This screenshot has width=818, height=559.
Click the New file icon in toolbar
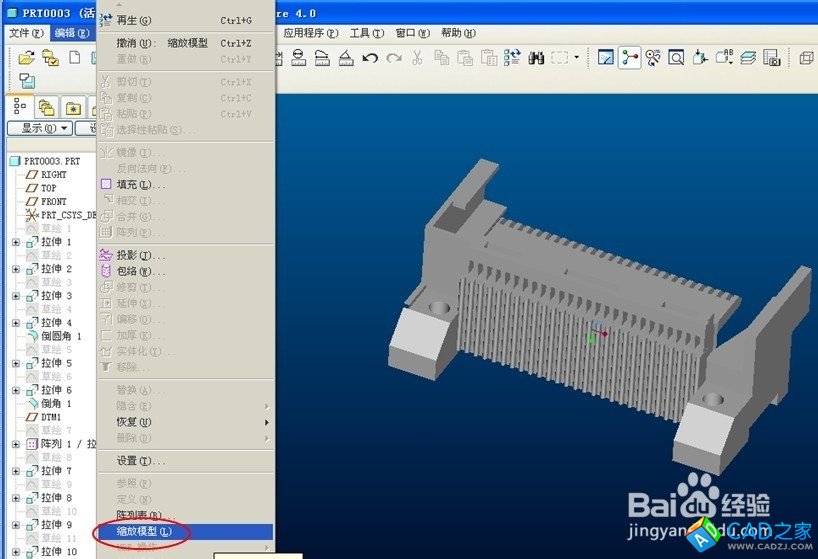(x=74, y=57)
